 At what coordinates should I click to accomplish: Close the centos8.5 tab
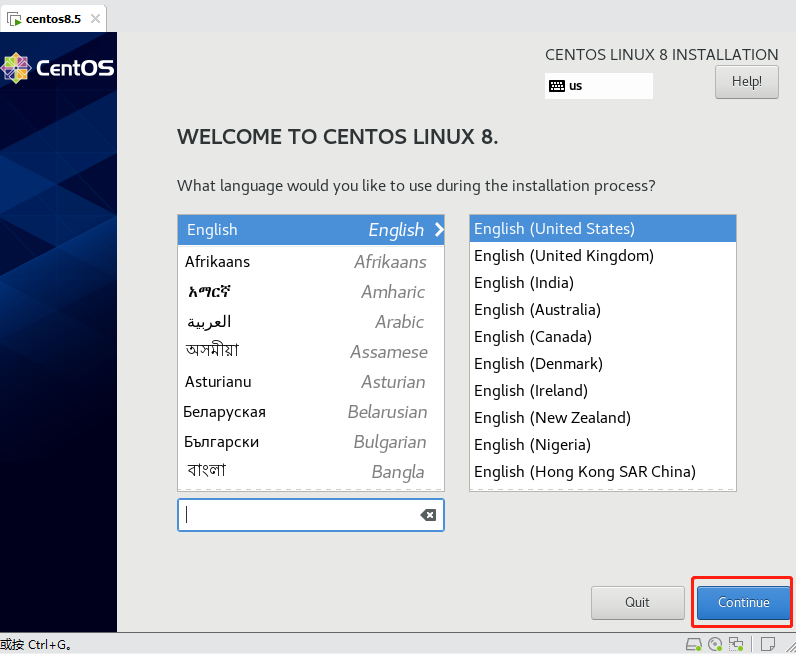[x=95, y=19]
